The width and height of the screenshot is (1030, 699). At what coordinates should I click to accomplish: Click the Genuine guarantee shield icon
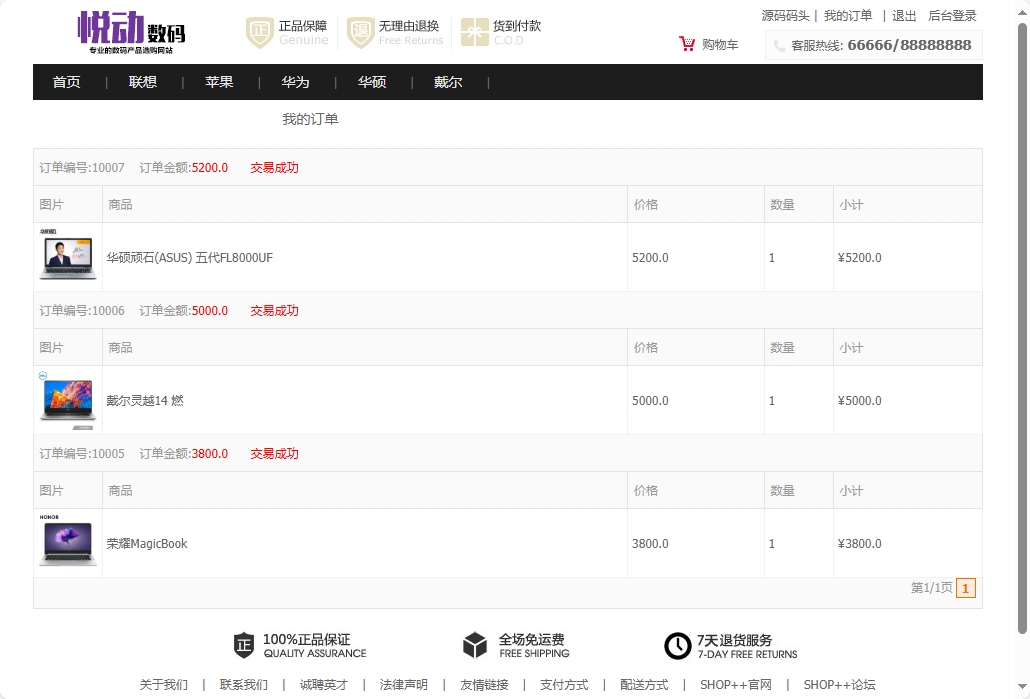coord(260,33)
